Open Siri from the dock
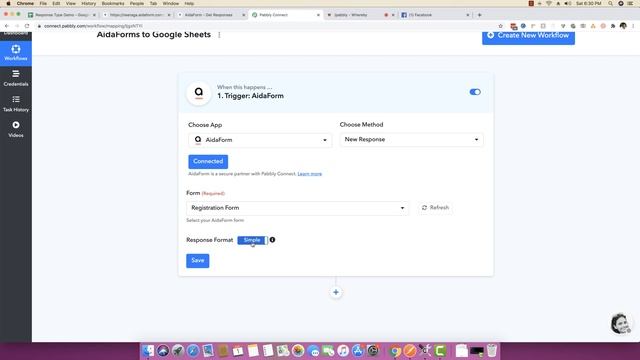Viewport: 640px width, 360px height. coord(163,350)
